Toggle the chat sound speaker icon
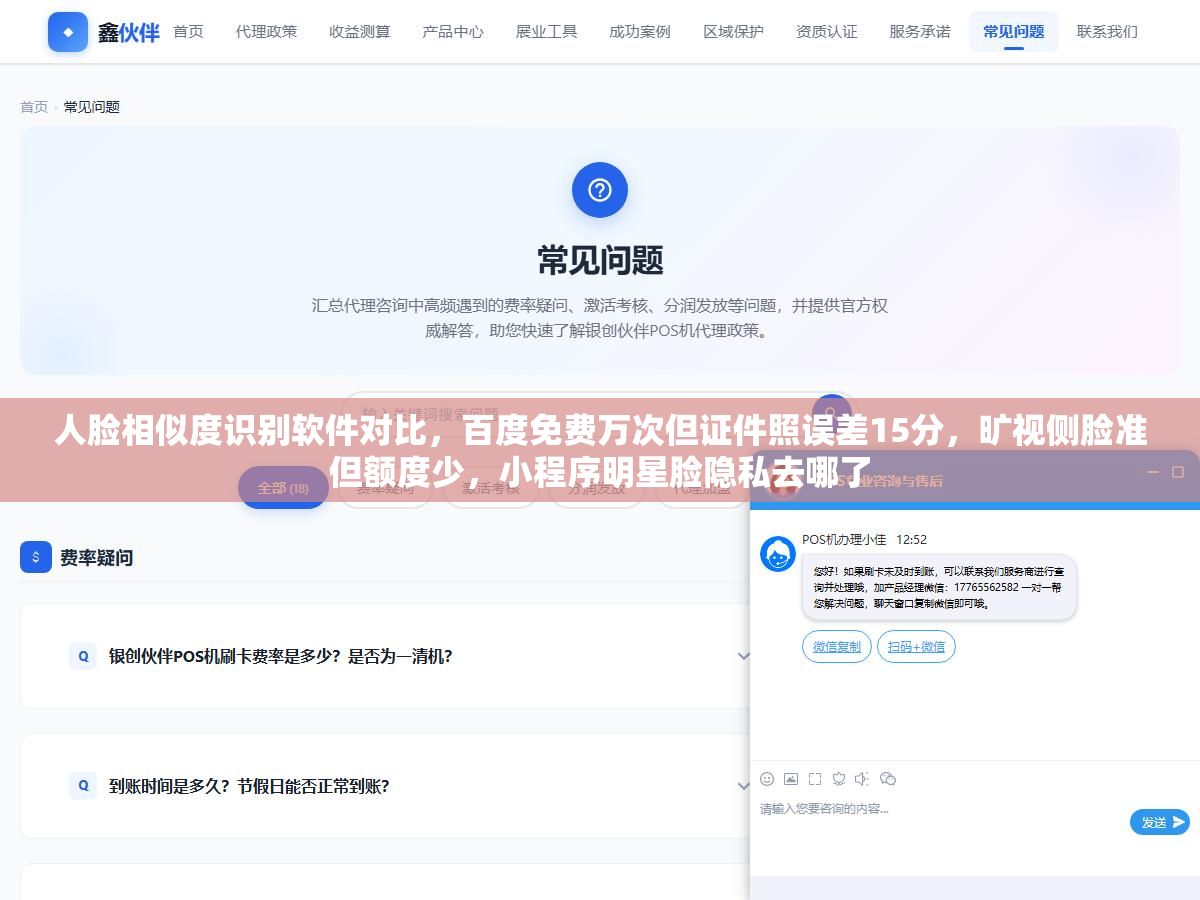Viewport: 1200px width, 900px height. [x=863, y=778]
